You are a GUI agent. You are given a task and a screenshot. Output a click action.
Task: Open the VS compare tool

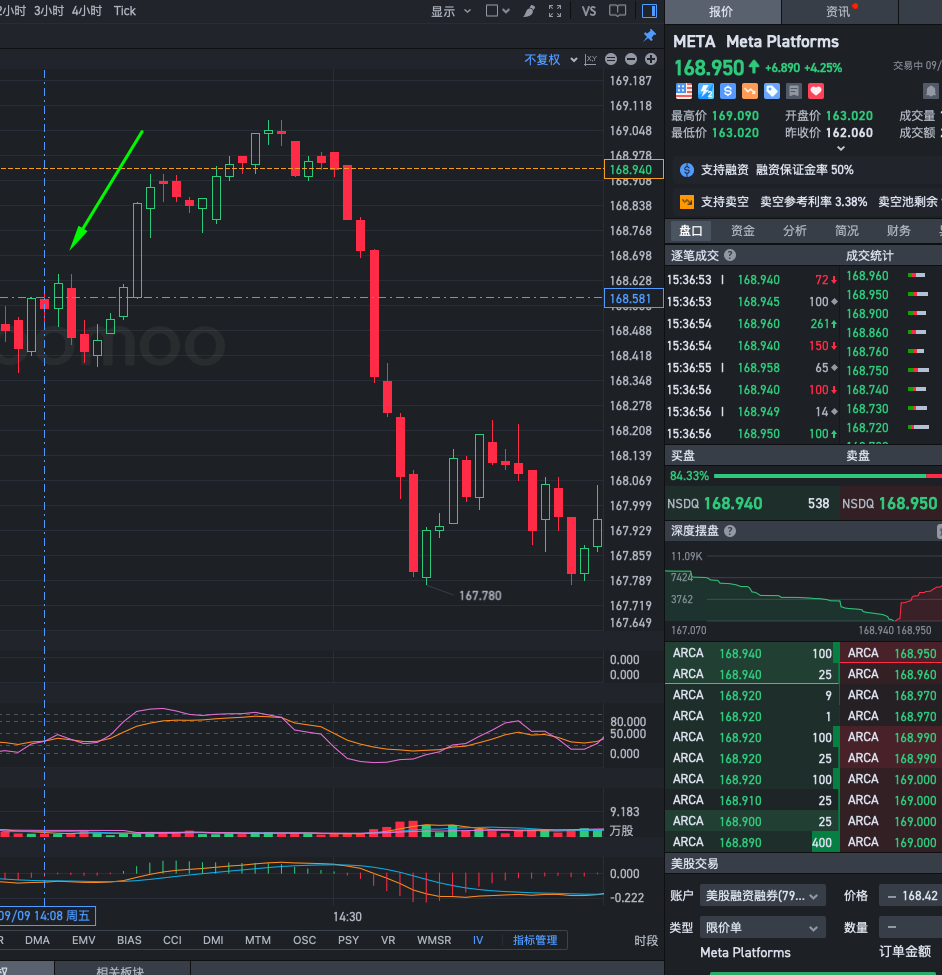tap(588, 11)
